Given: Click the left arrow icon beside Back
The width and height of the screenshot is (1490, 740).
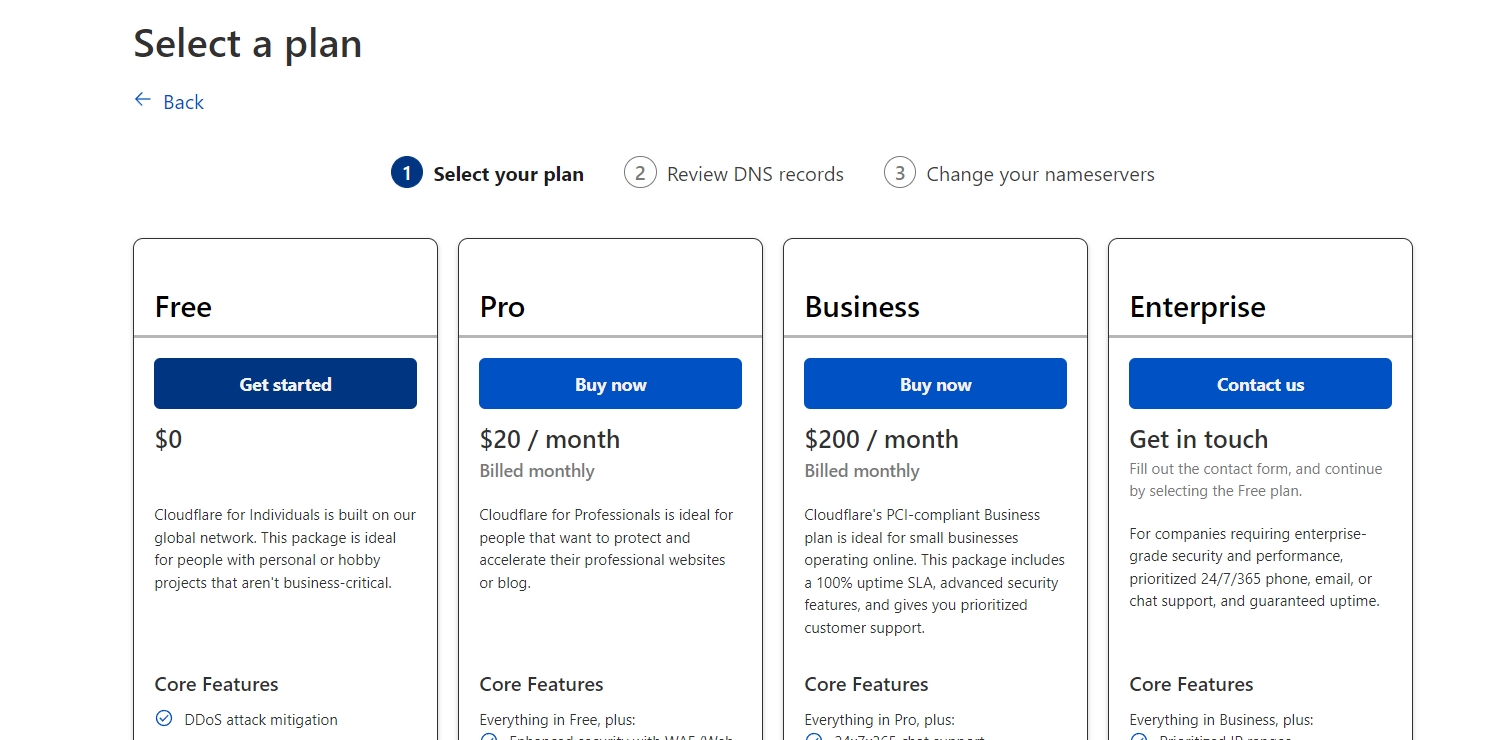Looking at the screenshot, I should [143, 100].
